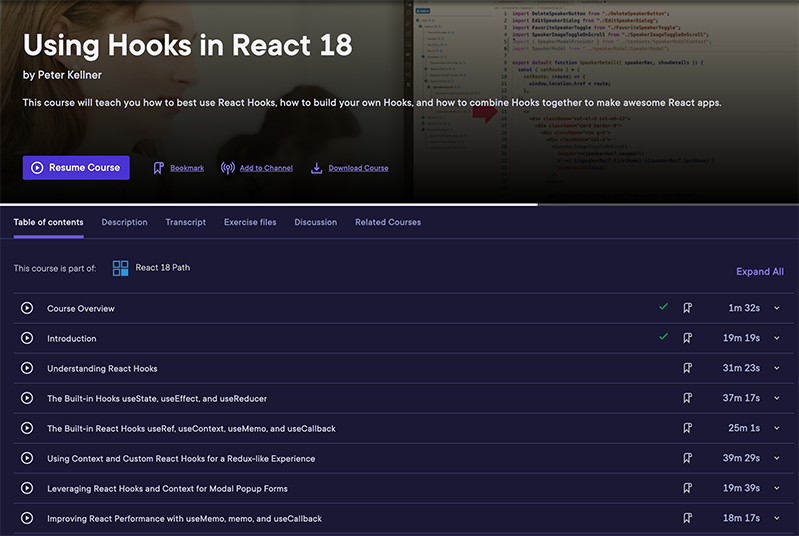Expand the Course Overview row chevron
The height and width of the screenshot is (536, 799).
coord(777,308)
